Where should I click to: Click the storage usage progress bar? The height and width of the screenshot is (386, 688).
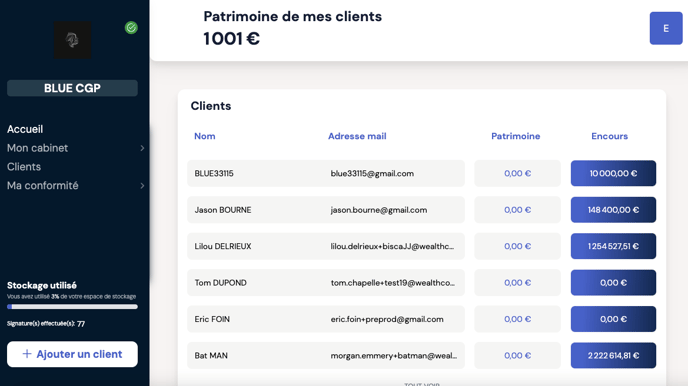[72, 307]
